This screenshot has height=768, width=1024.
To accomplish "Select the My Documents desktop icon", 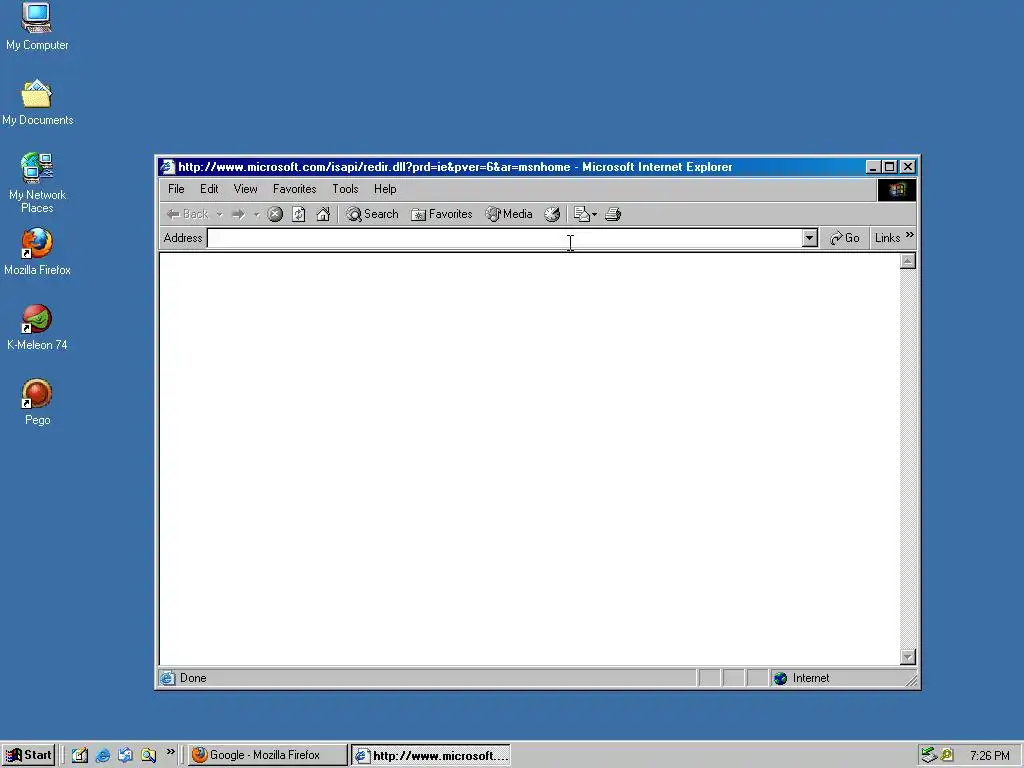I will (x=37, y=102).
